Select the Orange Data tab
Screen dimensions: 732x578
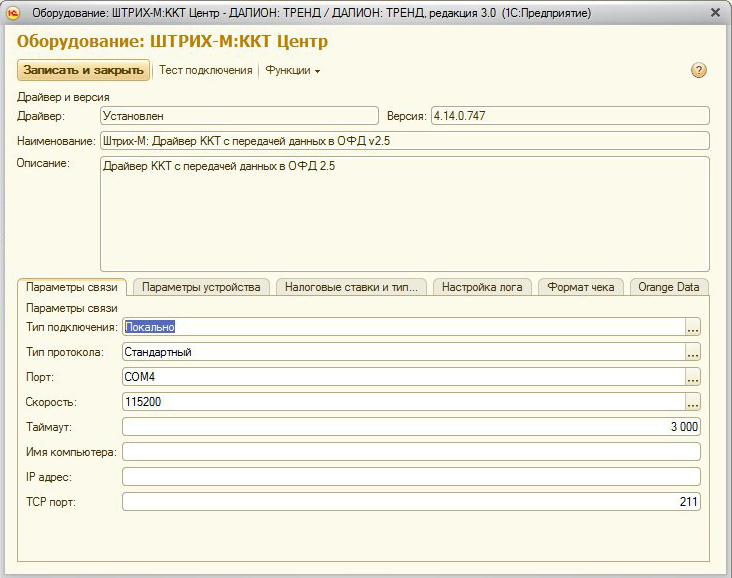click(669, 287)
